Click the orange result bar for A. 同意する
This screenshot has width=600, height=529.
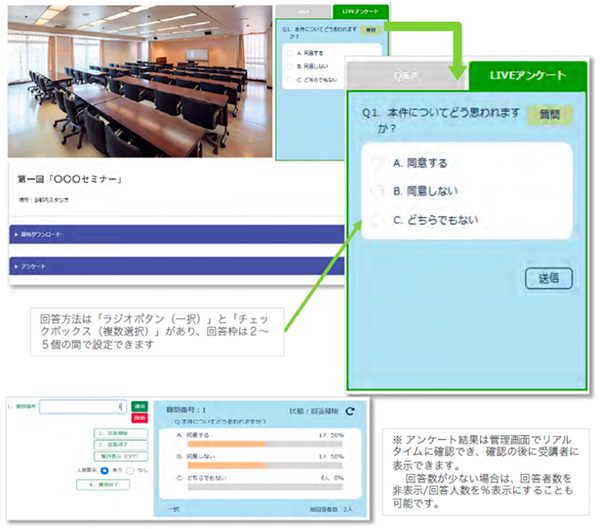pos(220,443)
